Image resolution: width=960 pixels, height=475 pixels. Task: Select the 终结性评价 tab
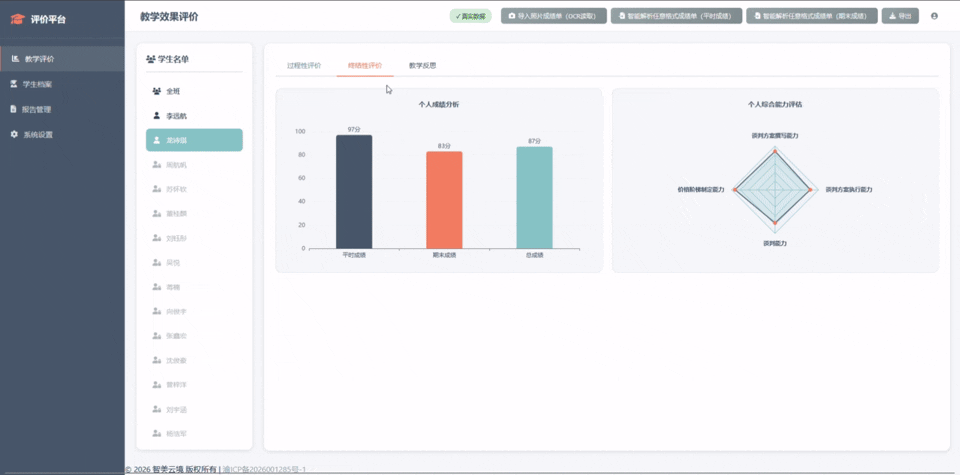point(364,66)
